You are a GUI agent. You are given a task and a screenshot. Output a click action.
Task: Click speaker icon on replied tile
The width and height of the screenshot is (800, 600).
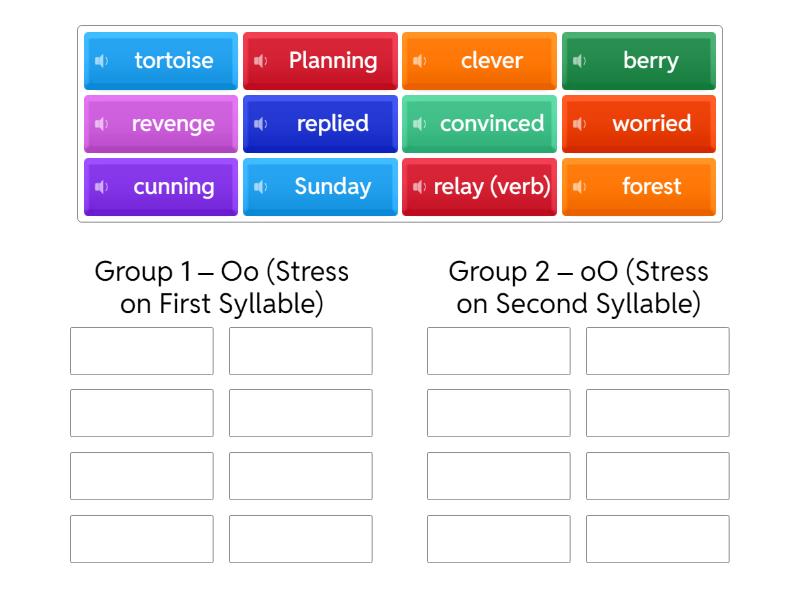[x=260, y=124]
